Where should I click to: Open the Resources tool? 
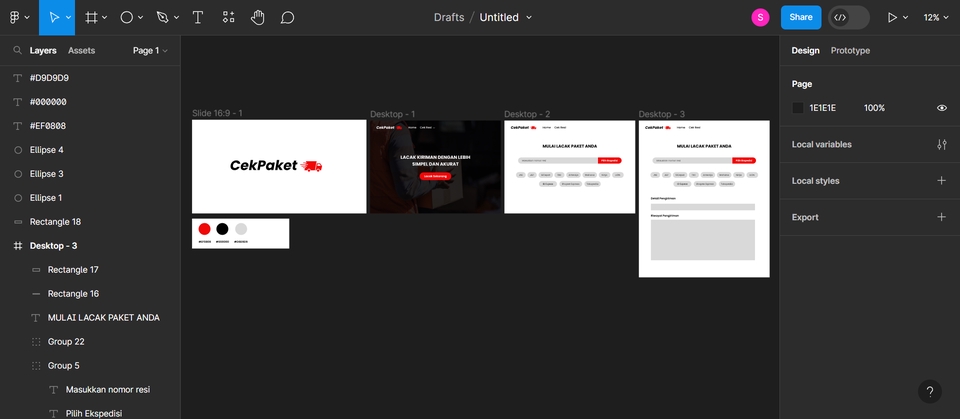(228, 17)
